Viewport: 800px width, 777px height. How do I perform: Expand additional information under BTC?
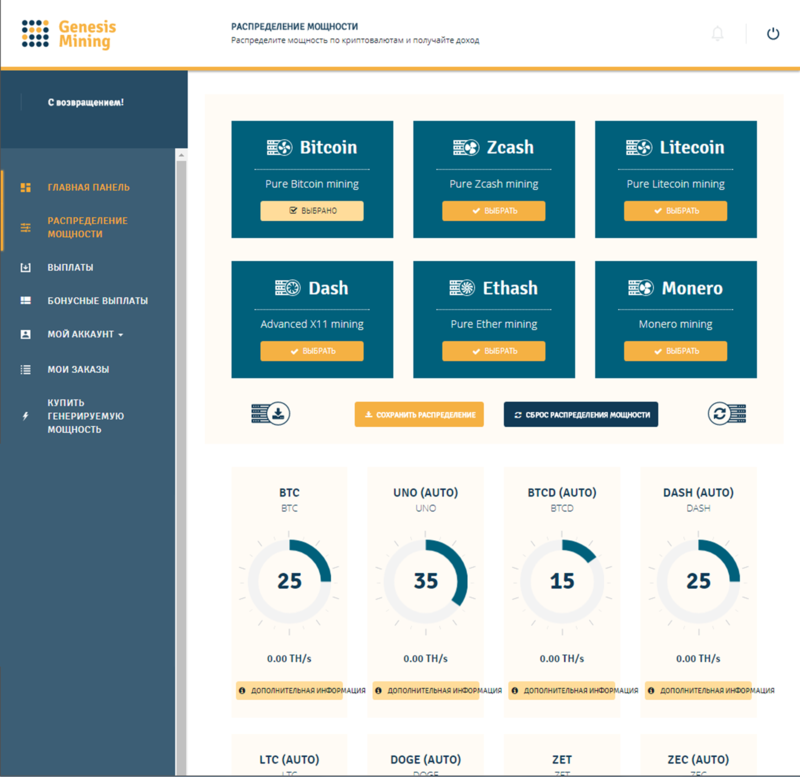pyautogui.click(x=289, y=690)
